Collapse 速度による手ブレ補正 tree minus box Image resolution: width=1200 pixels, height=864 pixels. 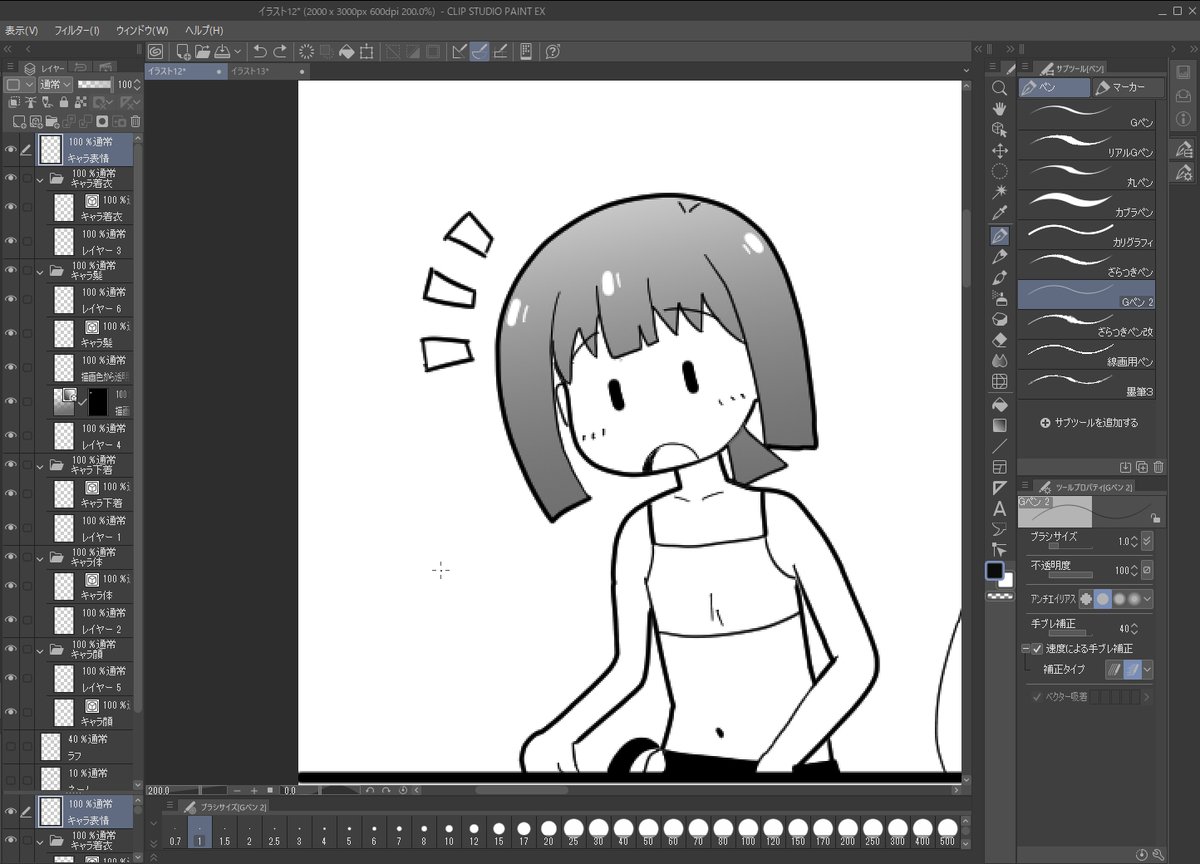1025,649
